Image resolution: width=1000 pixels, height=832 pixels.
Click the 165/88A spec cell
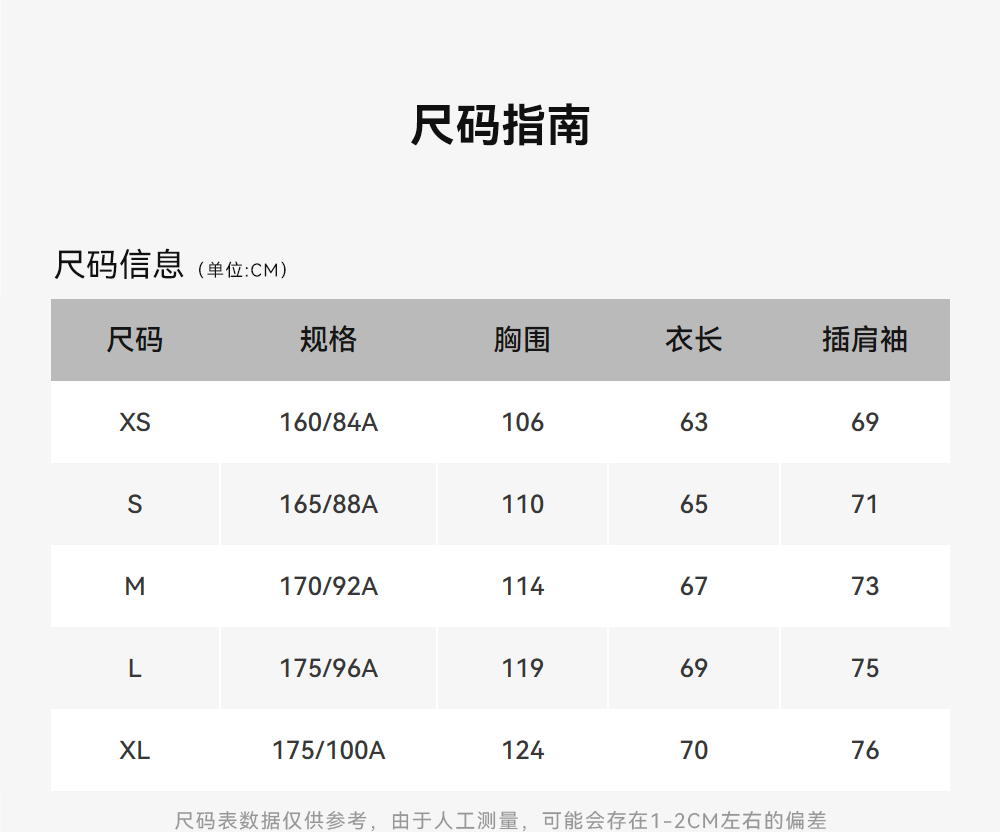click(x=328, y=504)
